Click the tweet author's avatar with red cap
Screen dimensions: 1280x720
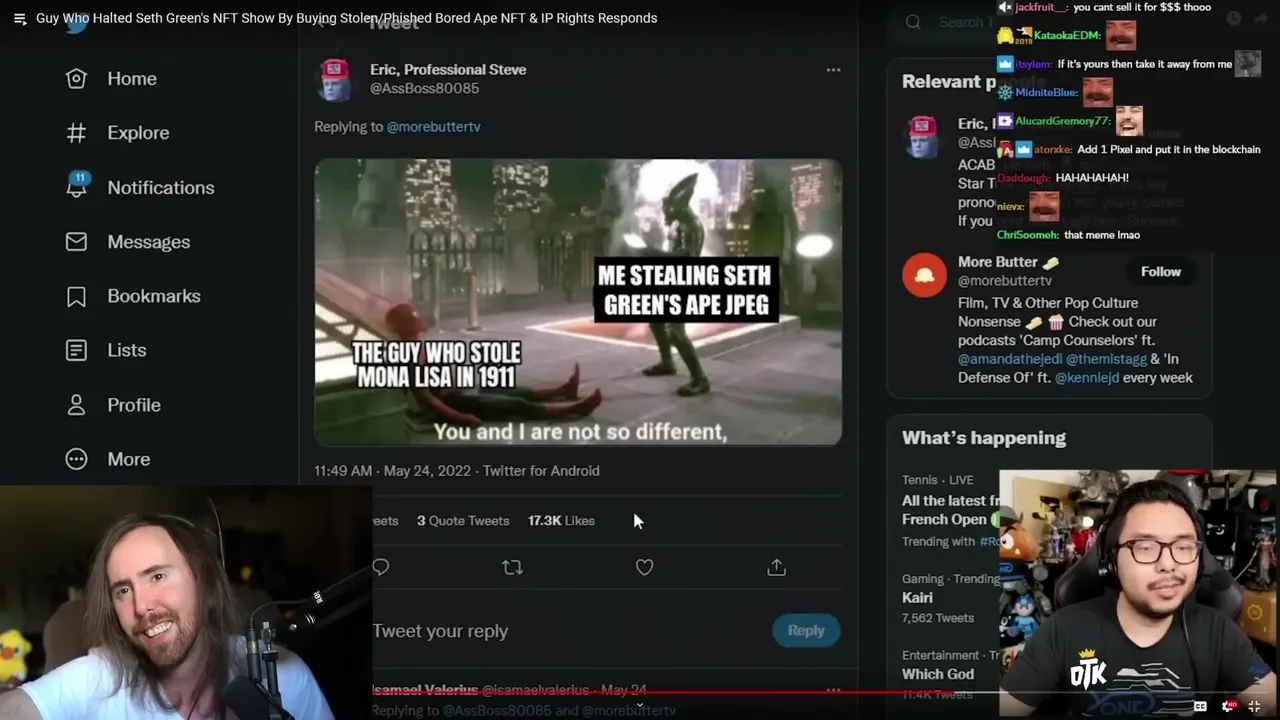coord(334,79)
